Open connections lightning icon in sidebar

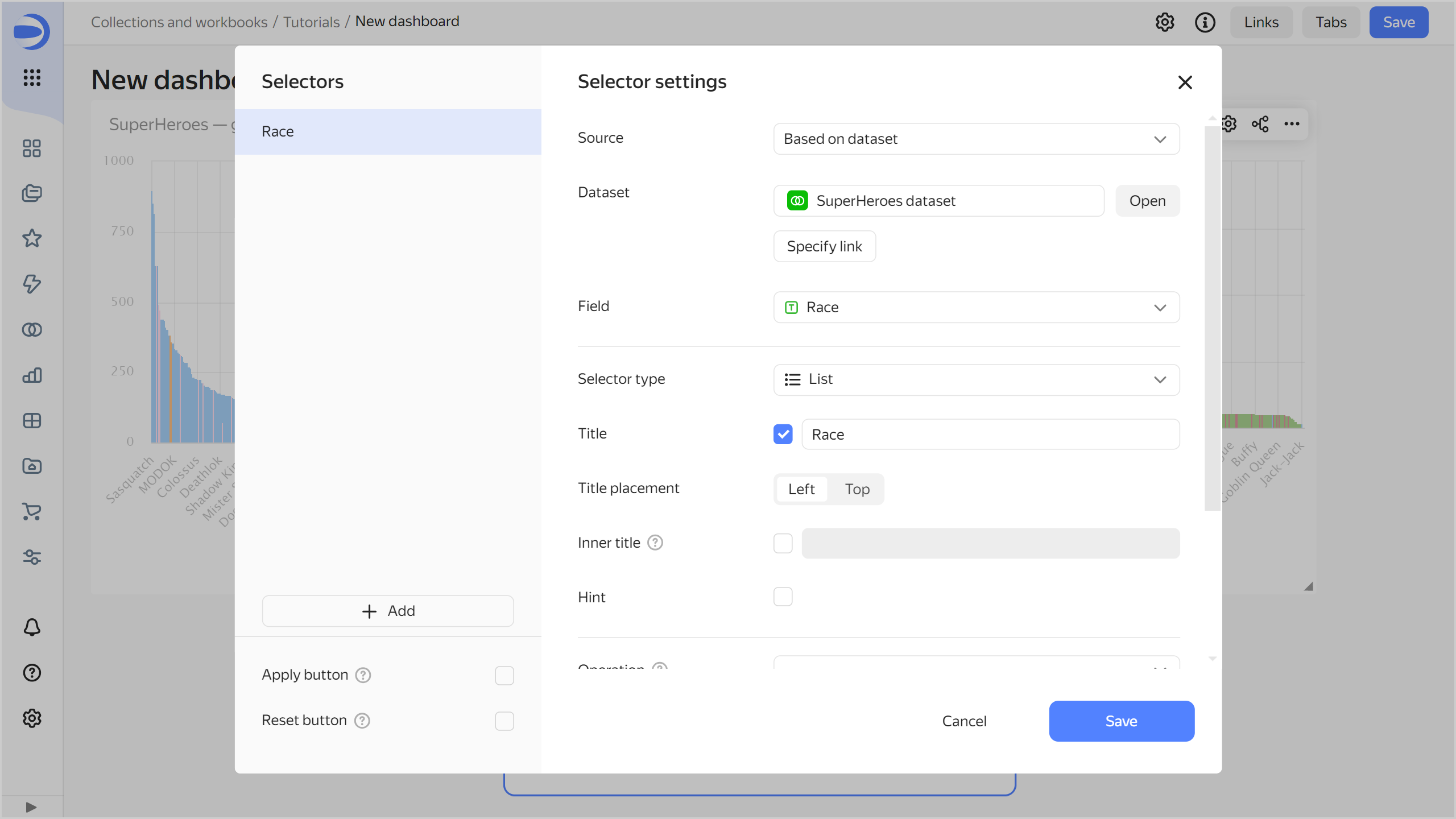32,284
